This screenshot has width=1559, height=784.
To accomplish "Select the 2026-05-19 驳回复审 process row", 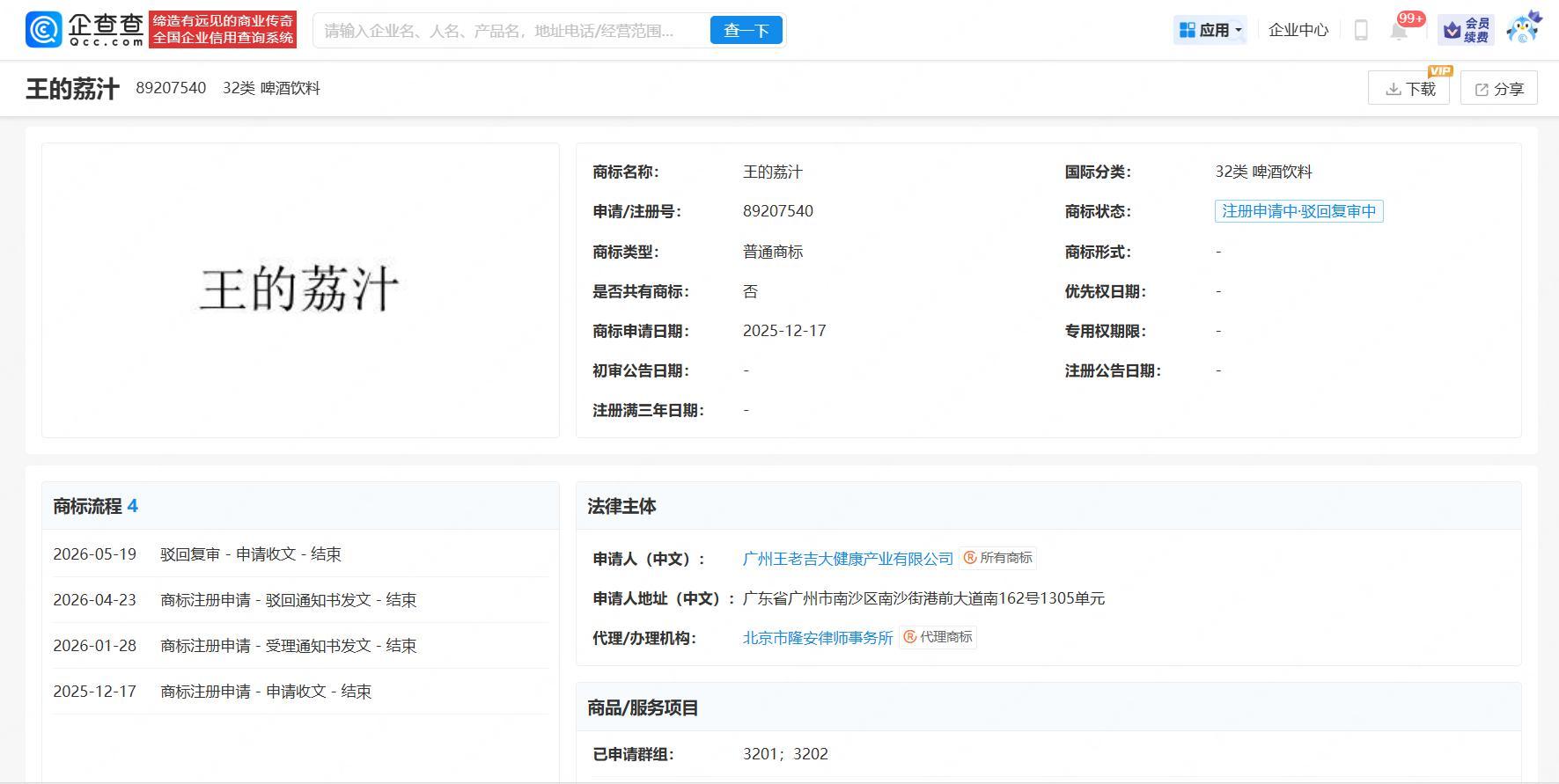I will [300, 554].
